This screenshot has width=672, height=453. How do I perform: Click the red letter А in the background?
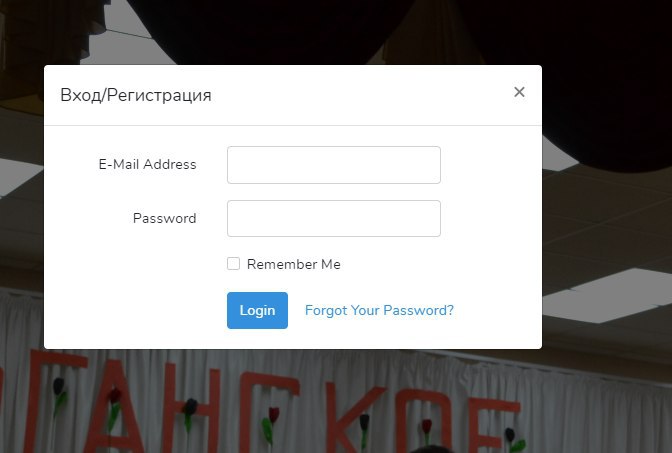point(112,407)
